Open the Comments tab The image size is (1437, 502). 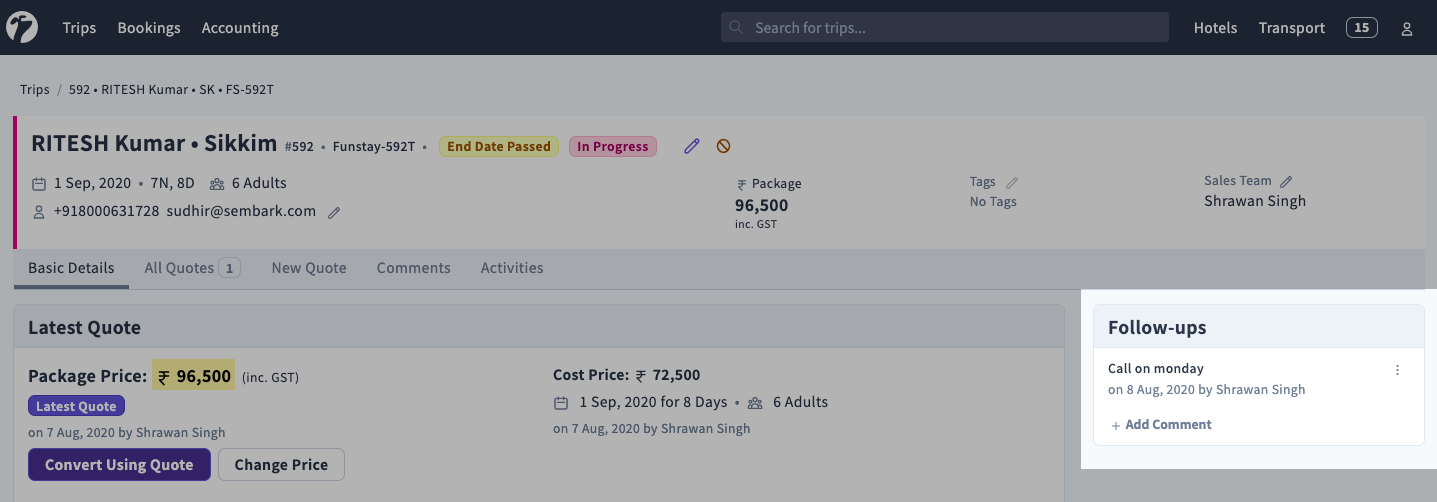coord(413,268)
